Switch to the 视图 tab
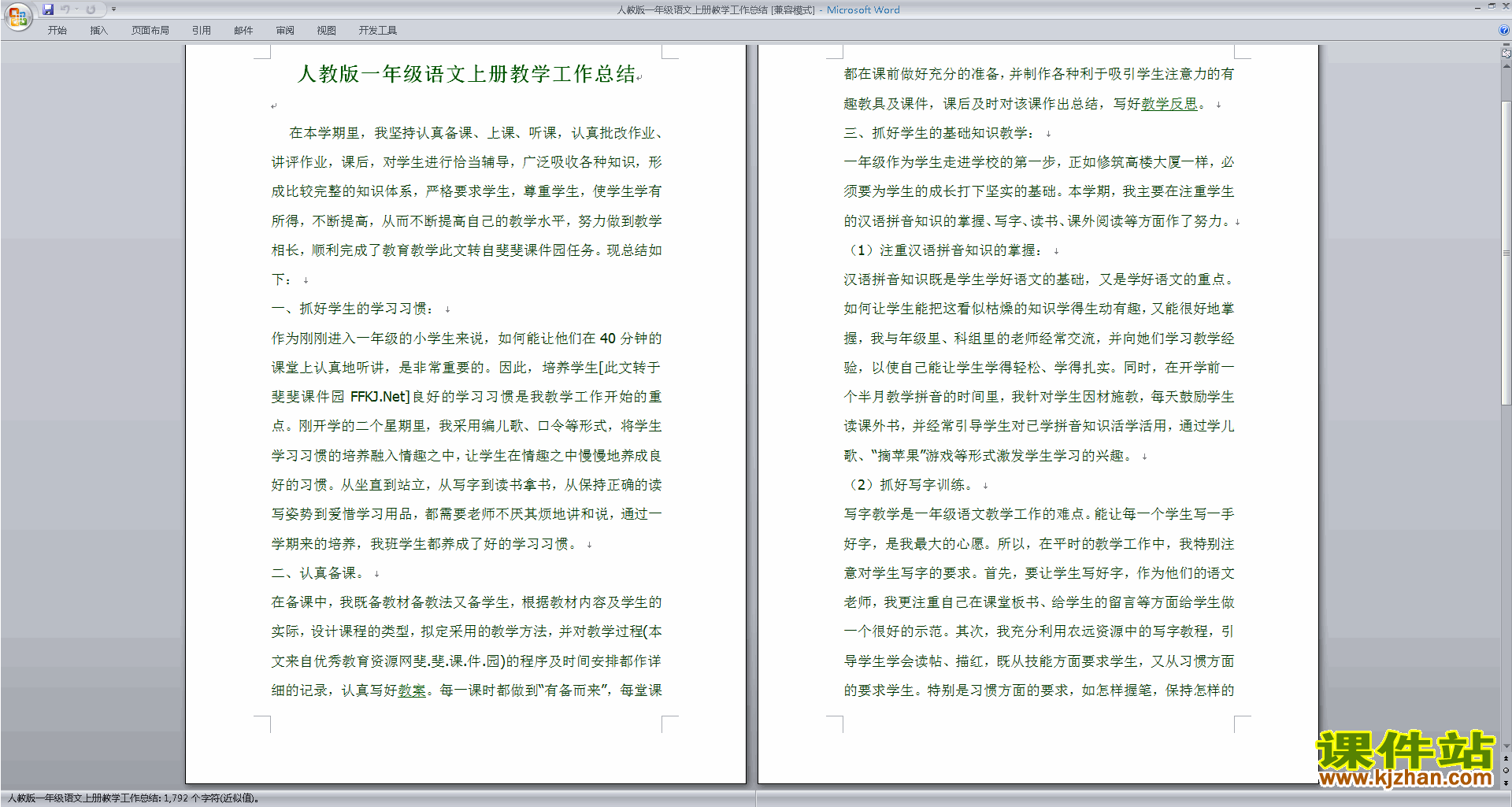This screenshot has width=1512, height=807. click(327, 31)
